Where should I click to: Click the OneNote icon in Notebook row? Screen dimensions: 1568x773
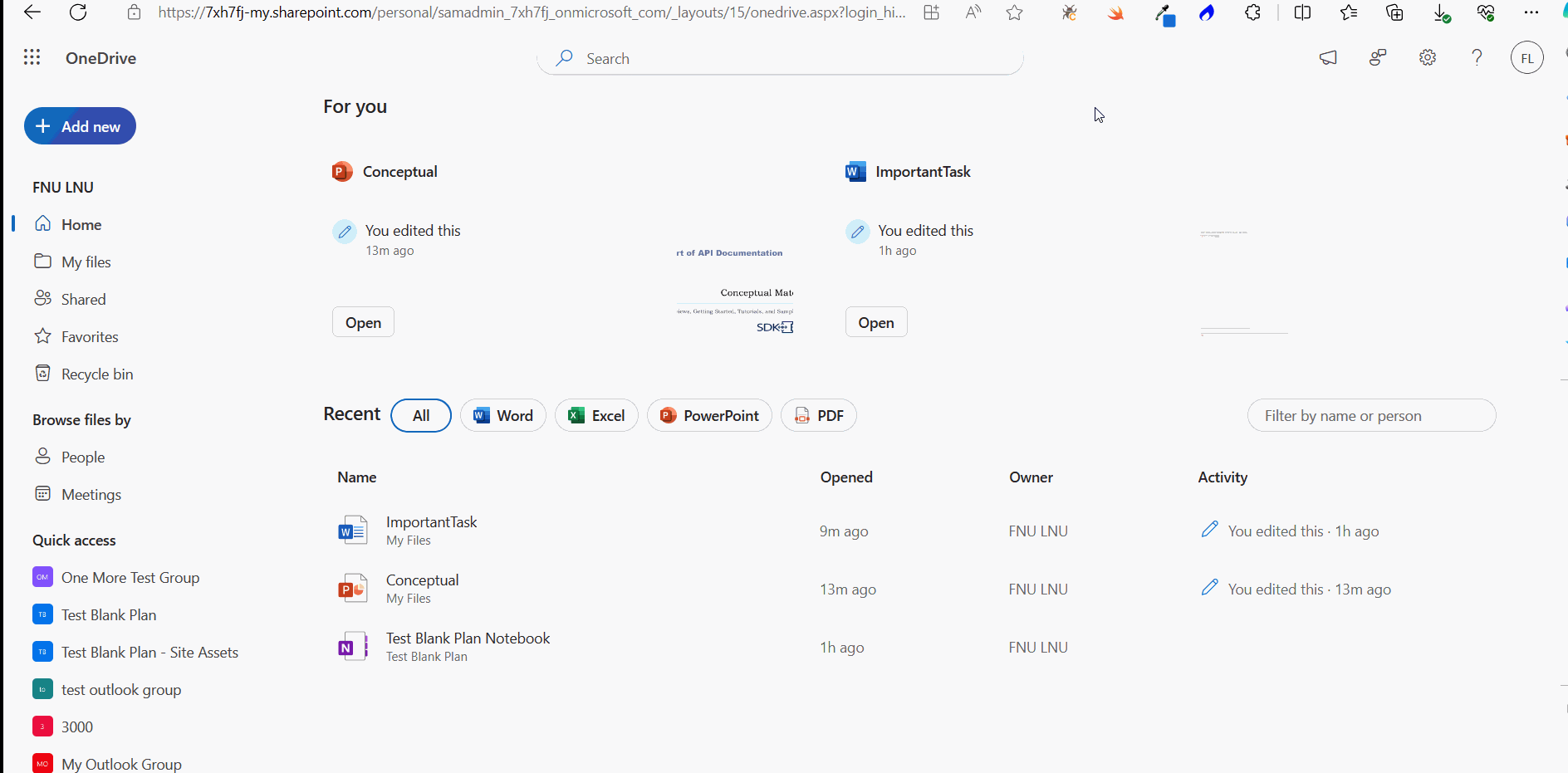(x=353, y=647)
